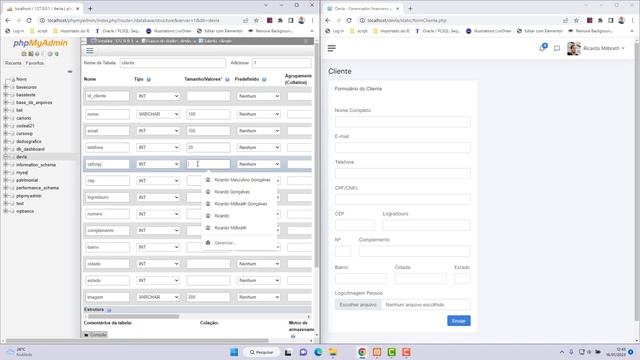Image resolution: width=640 pixels, height=360 pixels.
Task: Open new tab in Devia browser window
Action: coord(410,8)
